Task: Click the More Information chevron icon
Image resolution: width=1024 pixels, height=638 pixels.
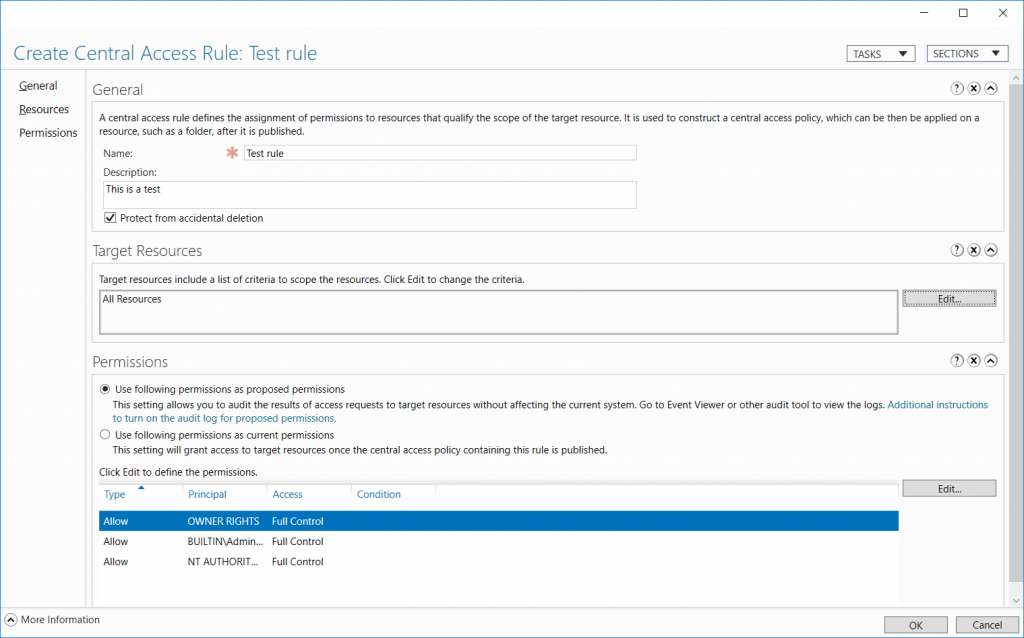Action: point(10,619)
